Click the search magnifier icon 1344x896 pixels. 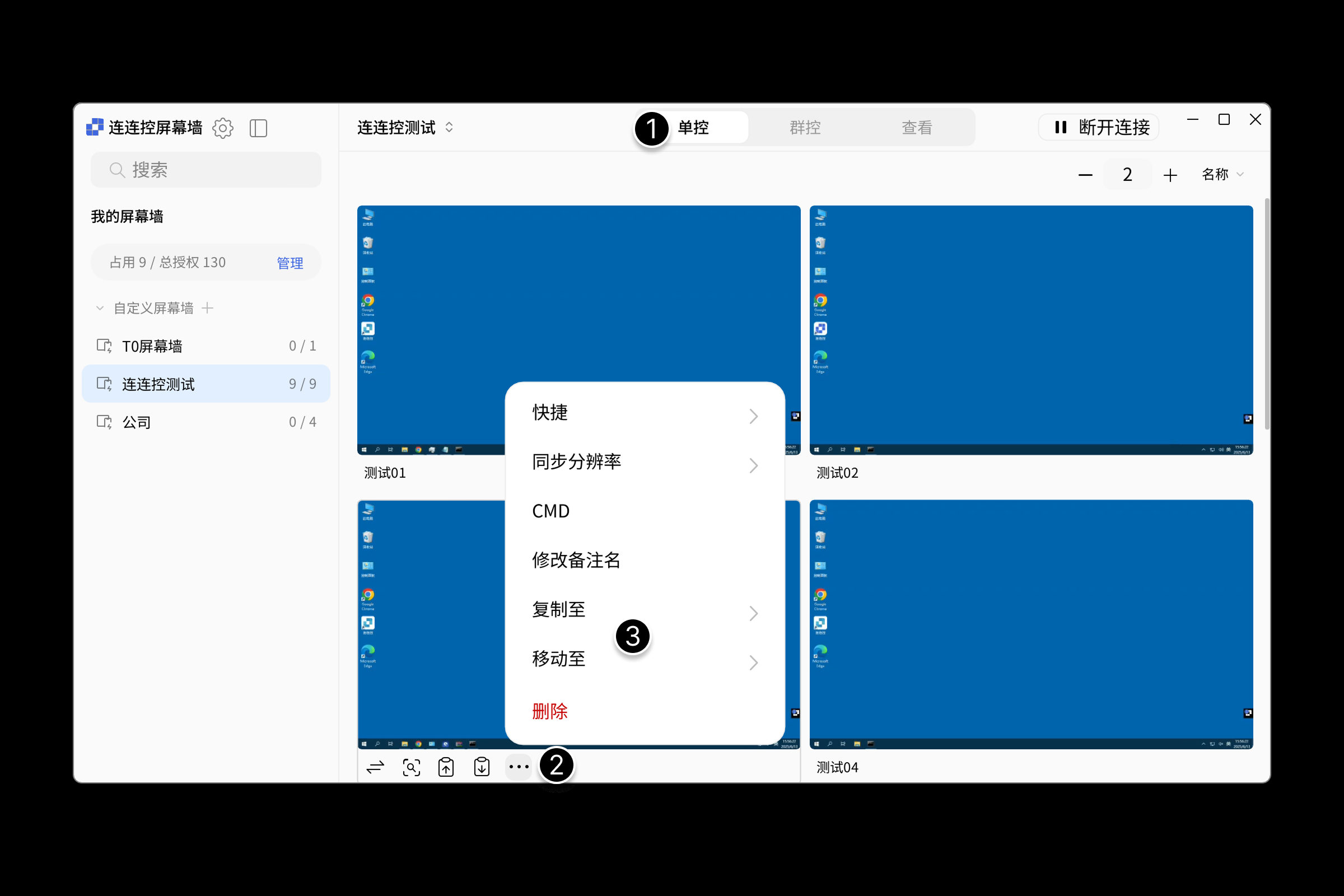pos(117,170)
